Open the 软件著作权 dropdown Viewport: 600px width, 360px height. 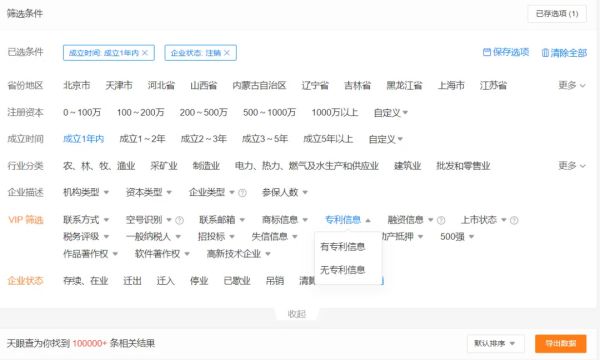coord(162,254)
